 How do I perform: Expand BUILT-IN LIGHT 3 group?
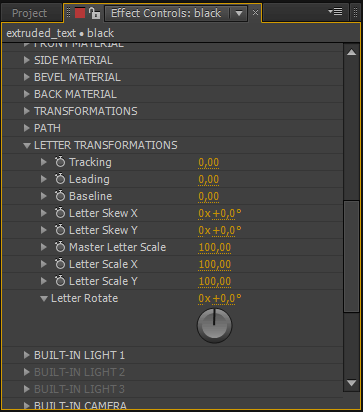tap(26, 389)
